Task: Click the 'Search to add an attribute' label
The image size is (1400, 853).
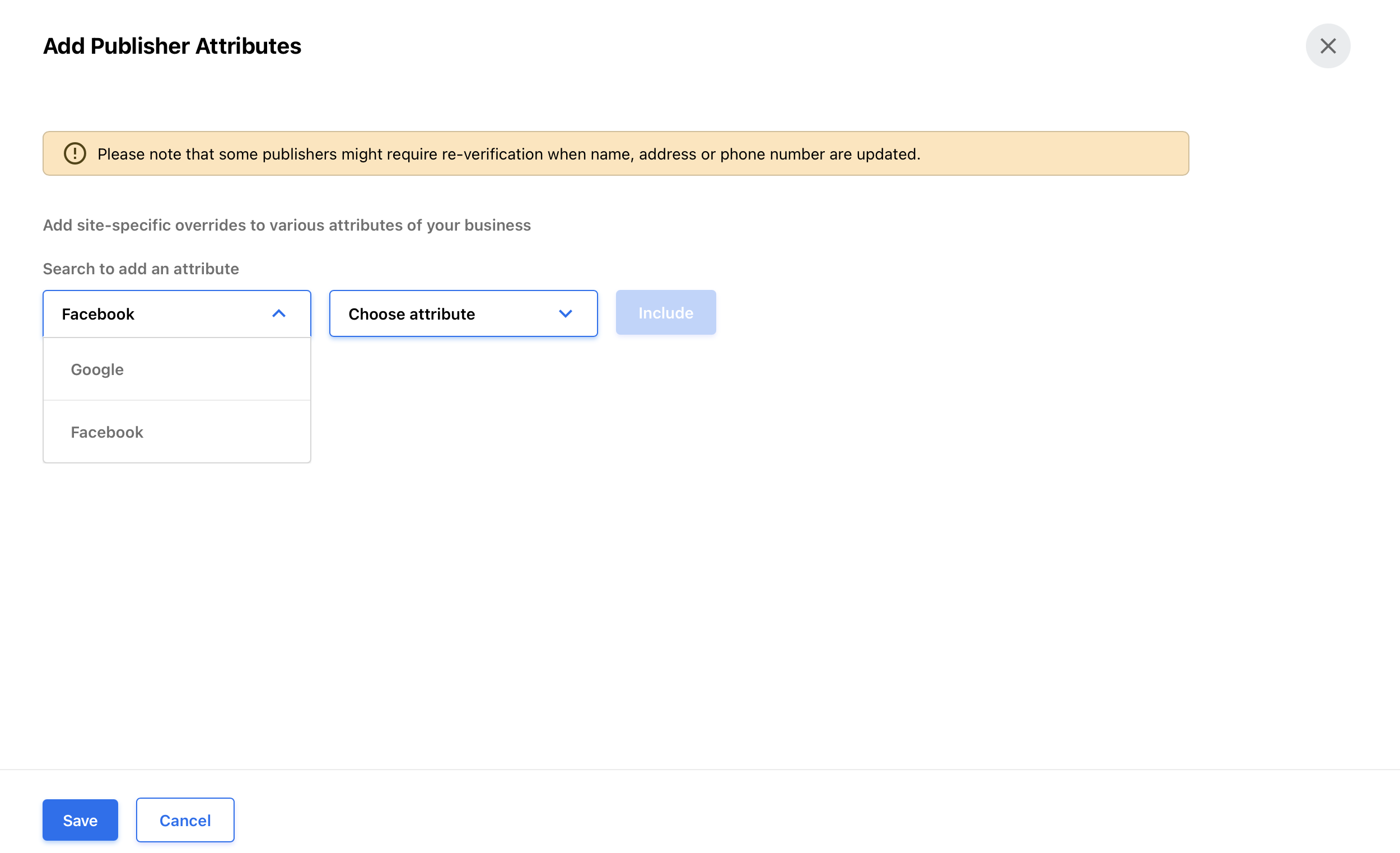Action: coord(141,269)
